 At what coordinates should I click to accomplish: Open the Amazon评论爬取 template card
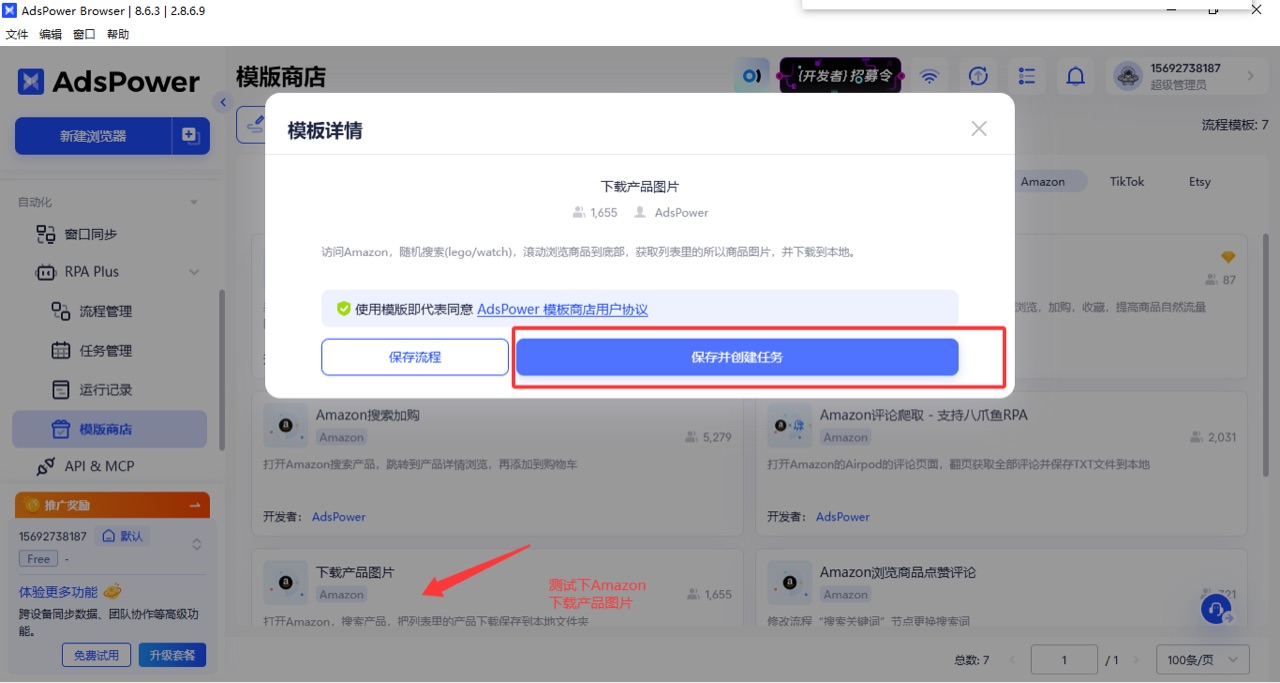tap(1001, 465)
